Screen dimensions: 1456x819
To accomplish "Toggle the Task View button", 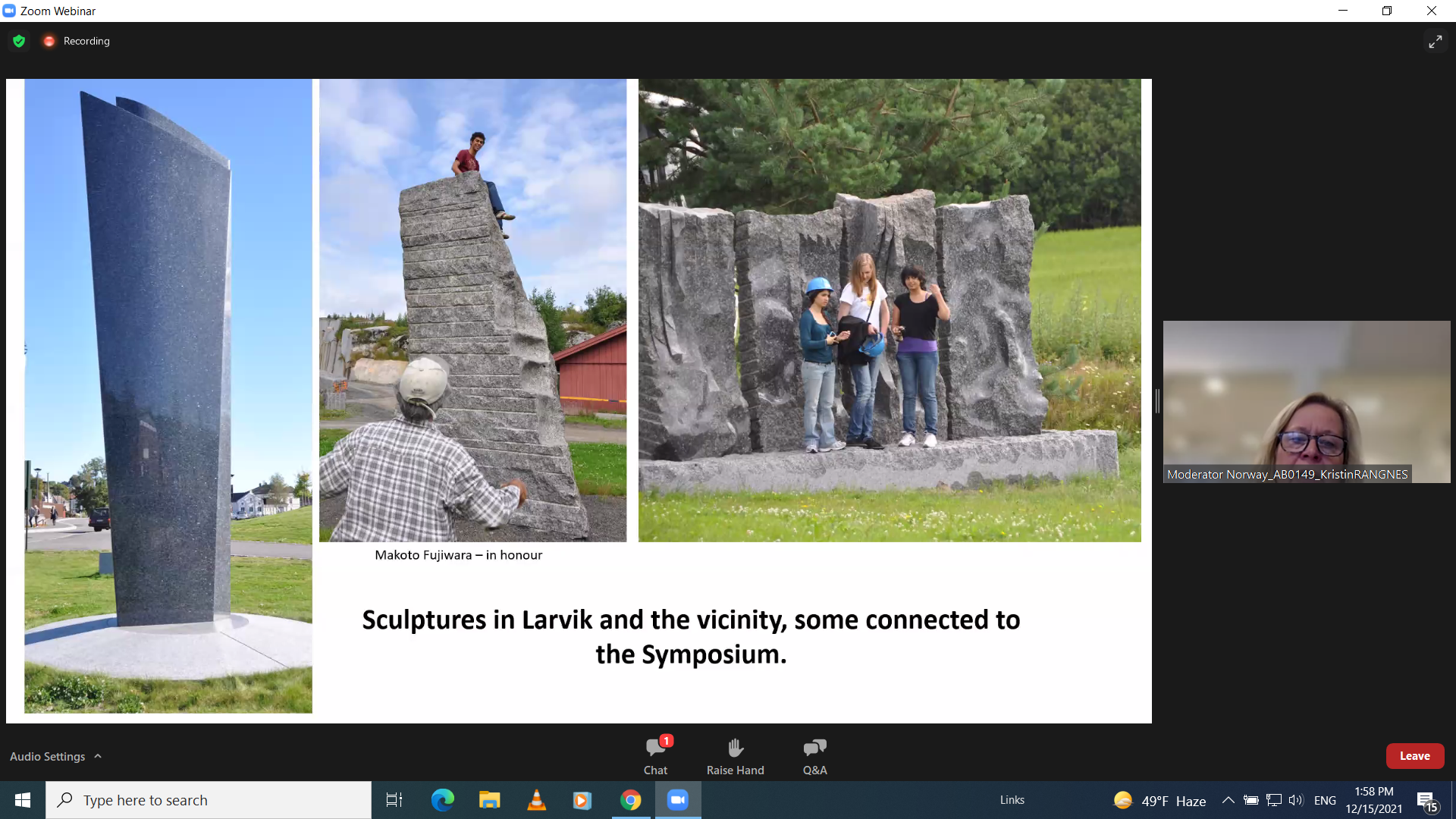I will (x=394, y=800).
